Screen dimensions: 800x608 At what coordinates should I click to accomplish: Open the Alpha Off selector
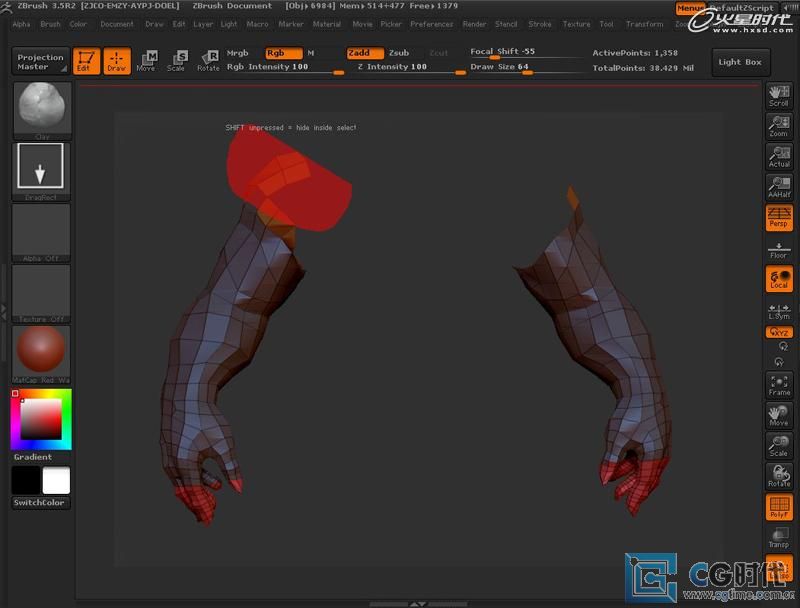41,233
